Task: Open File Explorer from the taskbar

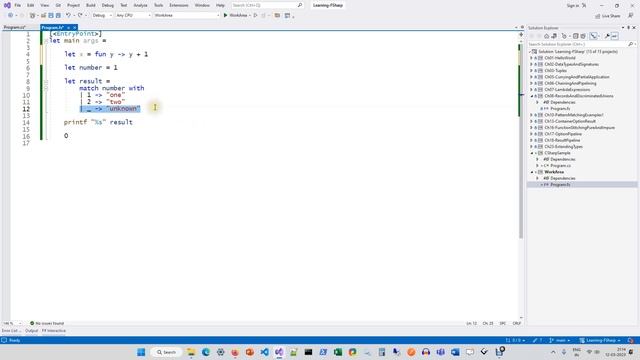Action: 191,352
